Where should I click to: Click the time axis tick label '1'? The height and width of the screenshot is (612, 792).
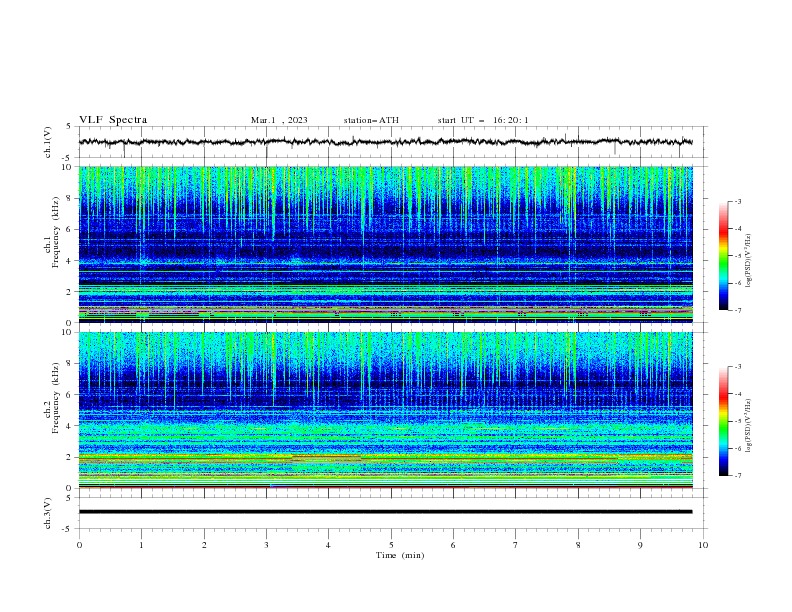pos(141,545)
